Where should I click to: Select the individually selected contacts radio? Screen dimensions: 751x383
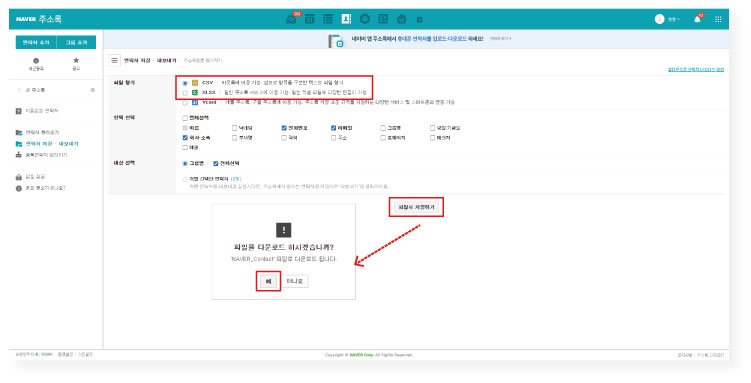(185, 179)
